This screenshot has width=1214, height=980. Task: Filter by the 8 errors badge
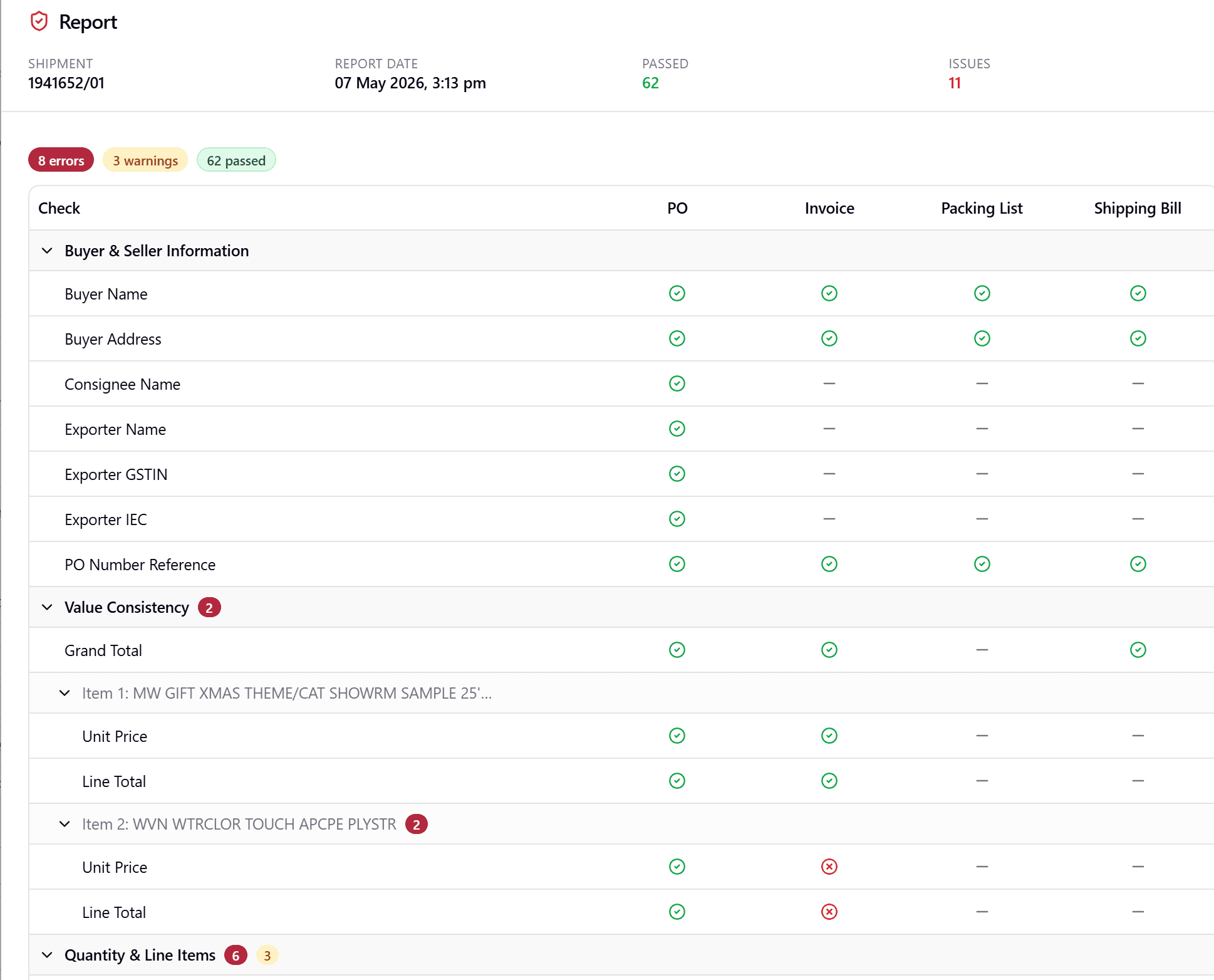tap(61, 160)
